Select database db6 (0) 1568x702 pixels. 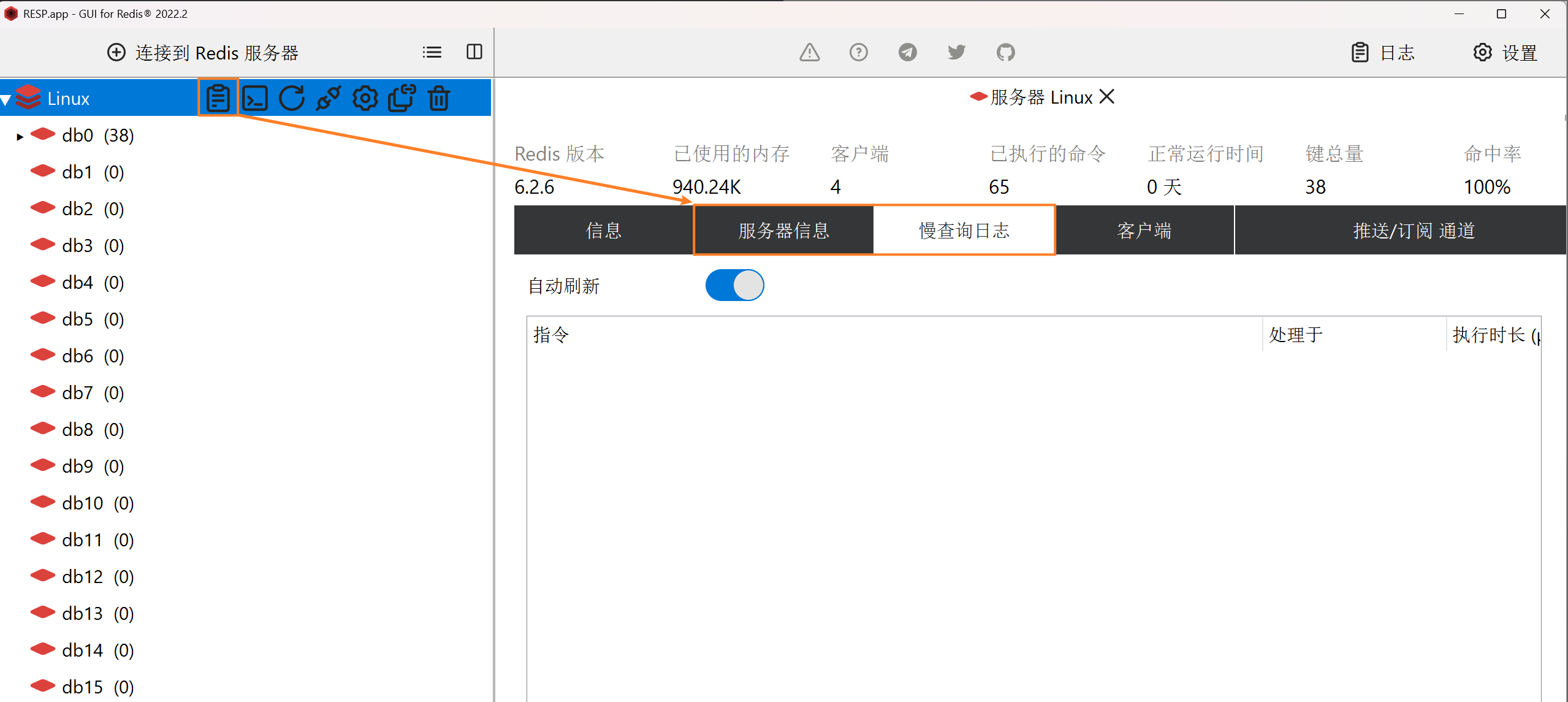pos(93,356)
